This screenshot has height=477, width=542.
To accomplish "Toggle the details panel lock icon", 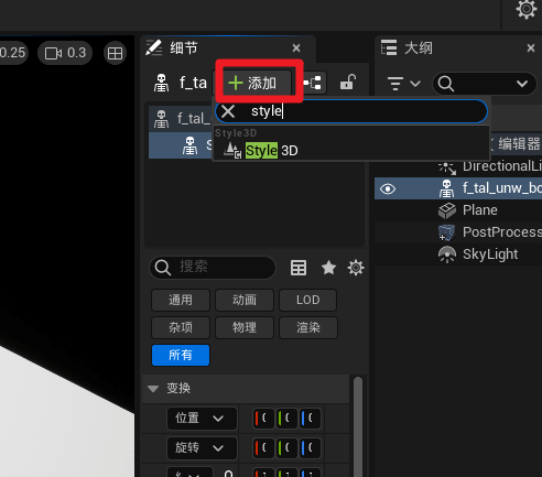I will [347, 83].
